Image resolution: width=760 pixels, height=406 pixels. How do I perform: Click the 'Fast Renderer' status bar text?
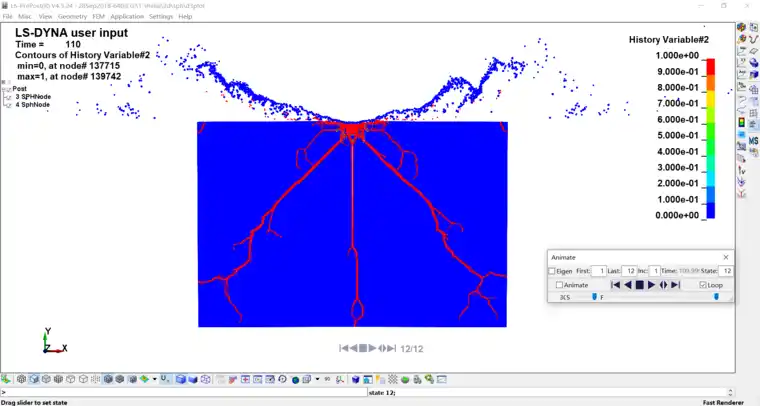pos(723,403)
